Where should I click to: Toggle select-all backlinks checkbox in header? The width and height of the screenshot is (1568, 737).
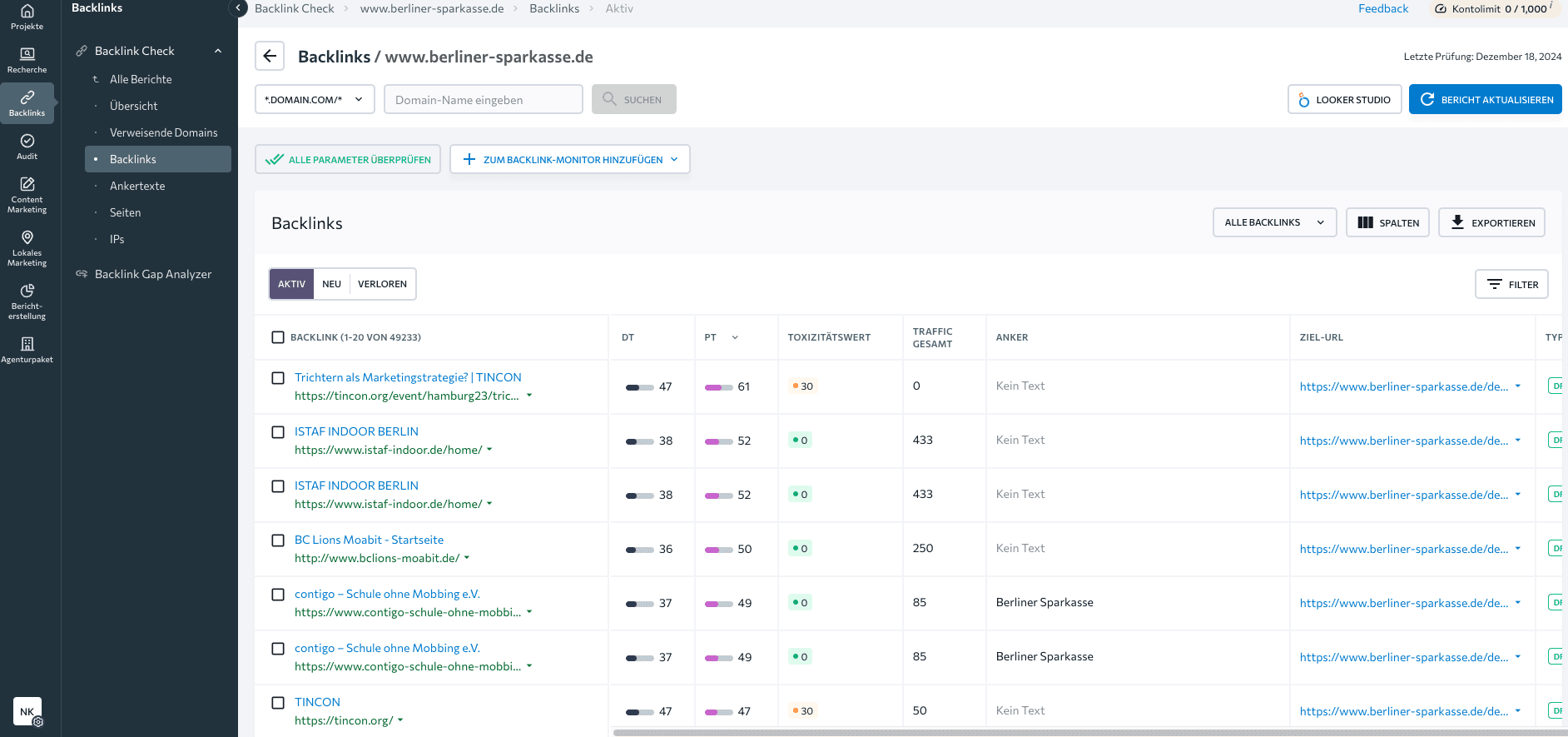[278, 337]
